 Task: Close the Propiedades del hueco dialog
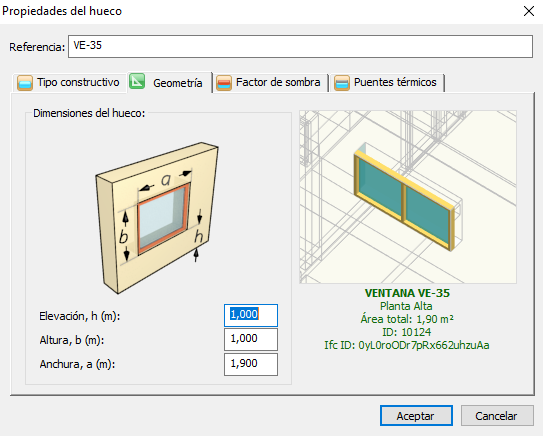529,11
